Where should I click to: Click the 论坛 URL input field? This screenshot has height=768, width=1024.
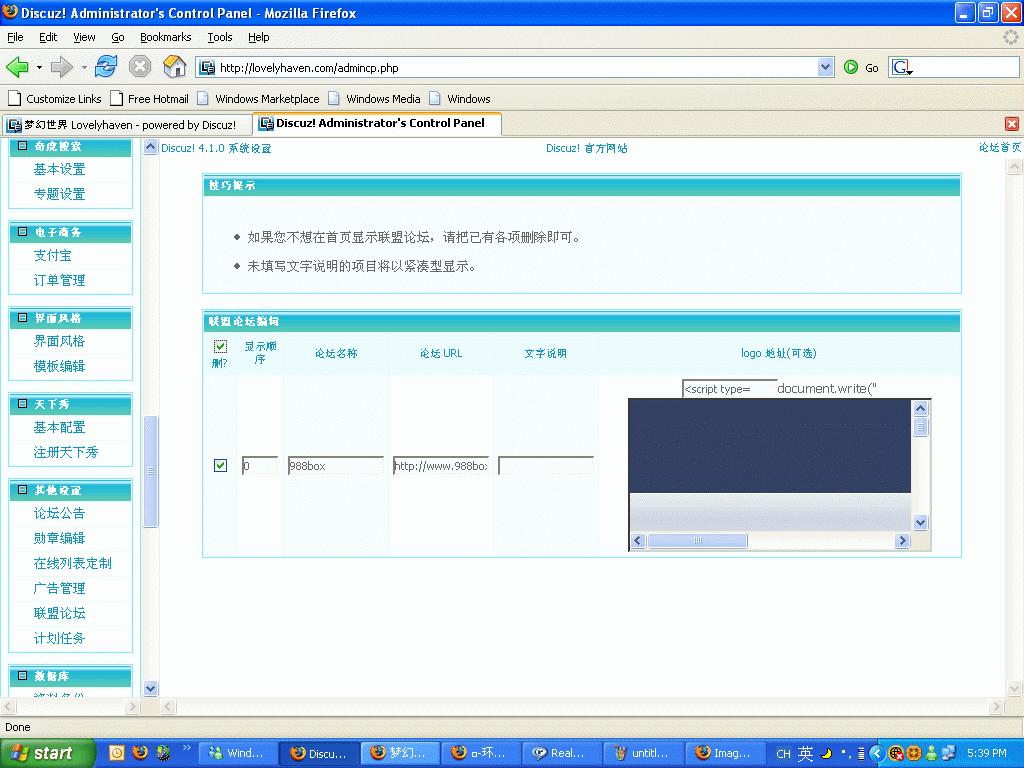pyautogui.click(x=440, y=465)
